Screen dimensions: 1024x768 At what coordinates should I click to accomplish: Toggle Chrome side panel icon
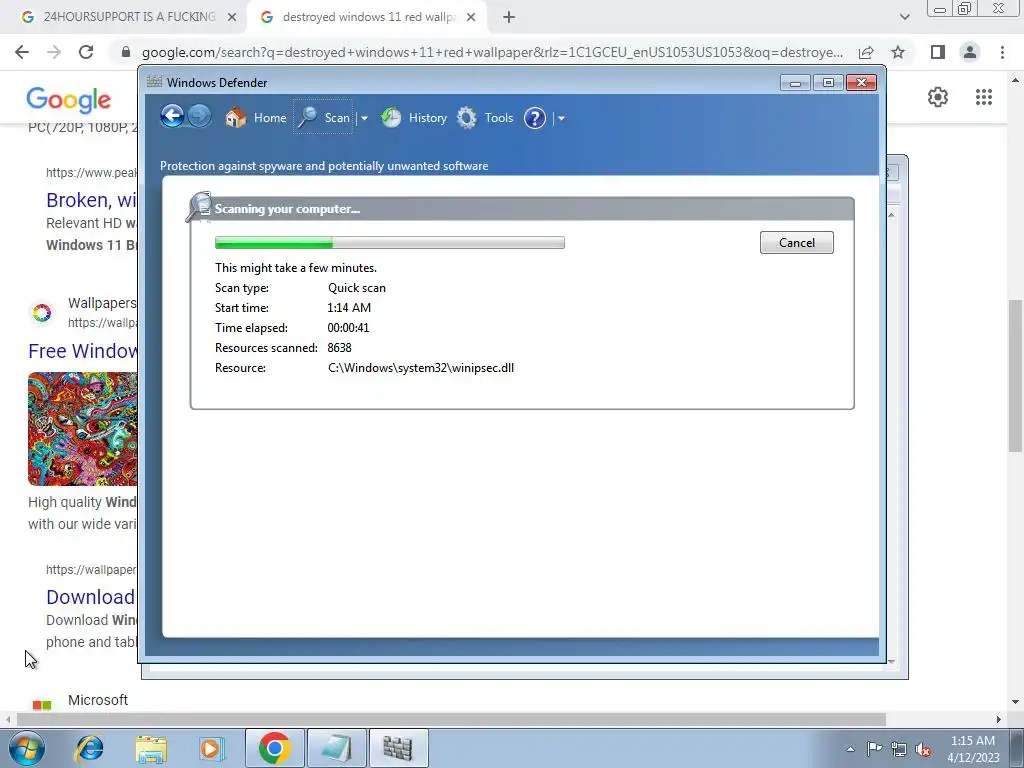[x=938, y=52]
